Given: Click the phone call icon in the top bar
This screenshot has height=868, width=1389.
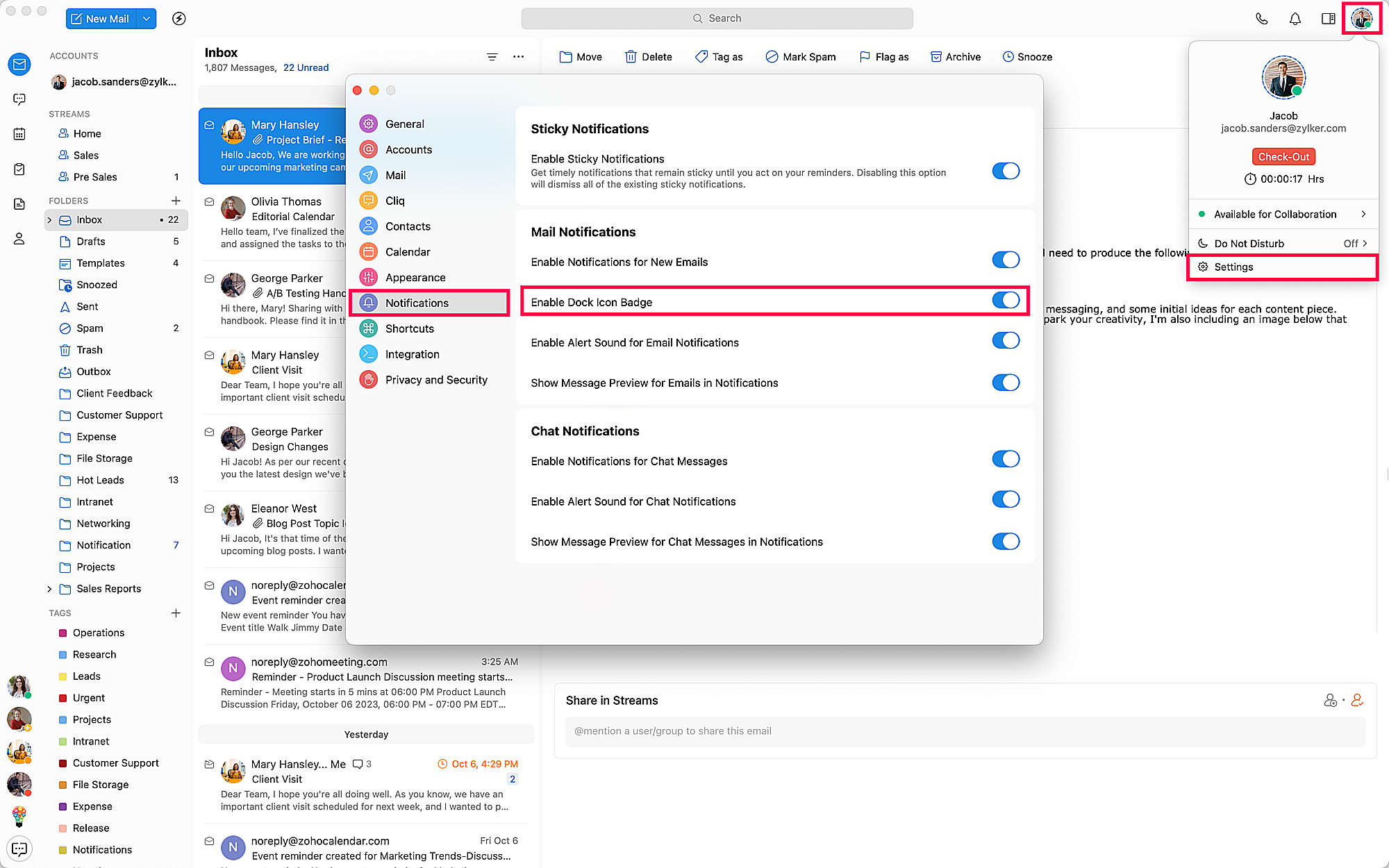Looking at the screenshot, I should point(1261,19).
